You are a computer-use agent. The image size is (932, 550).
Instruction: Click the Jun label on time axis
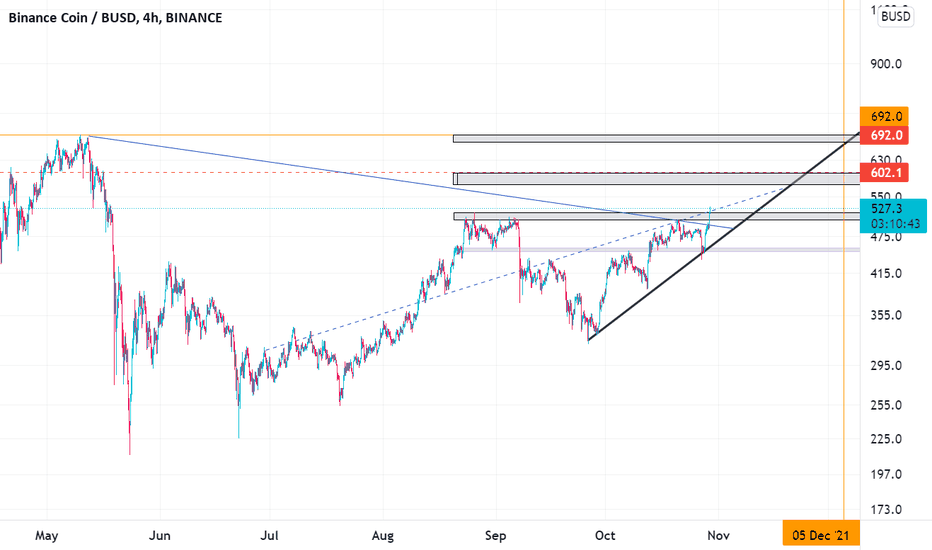point(159,536)
